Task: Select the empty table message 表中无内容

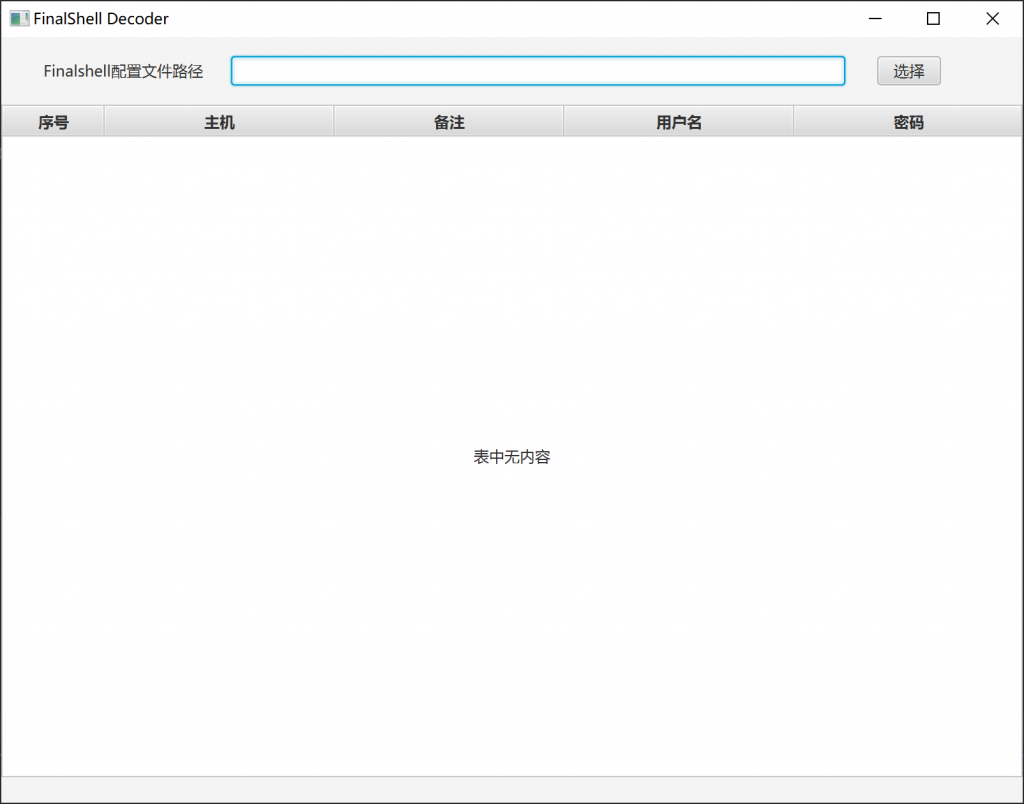Action: (x=511, y=457)
